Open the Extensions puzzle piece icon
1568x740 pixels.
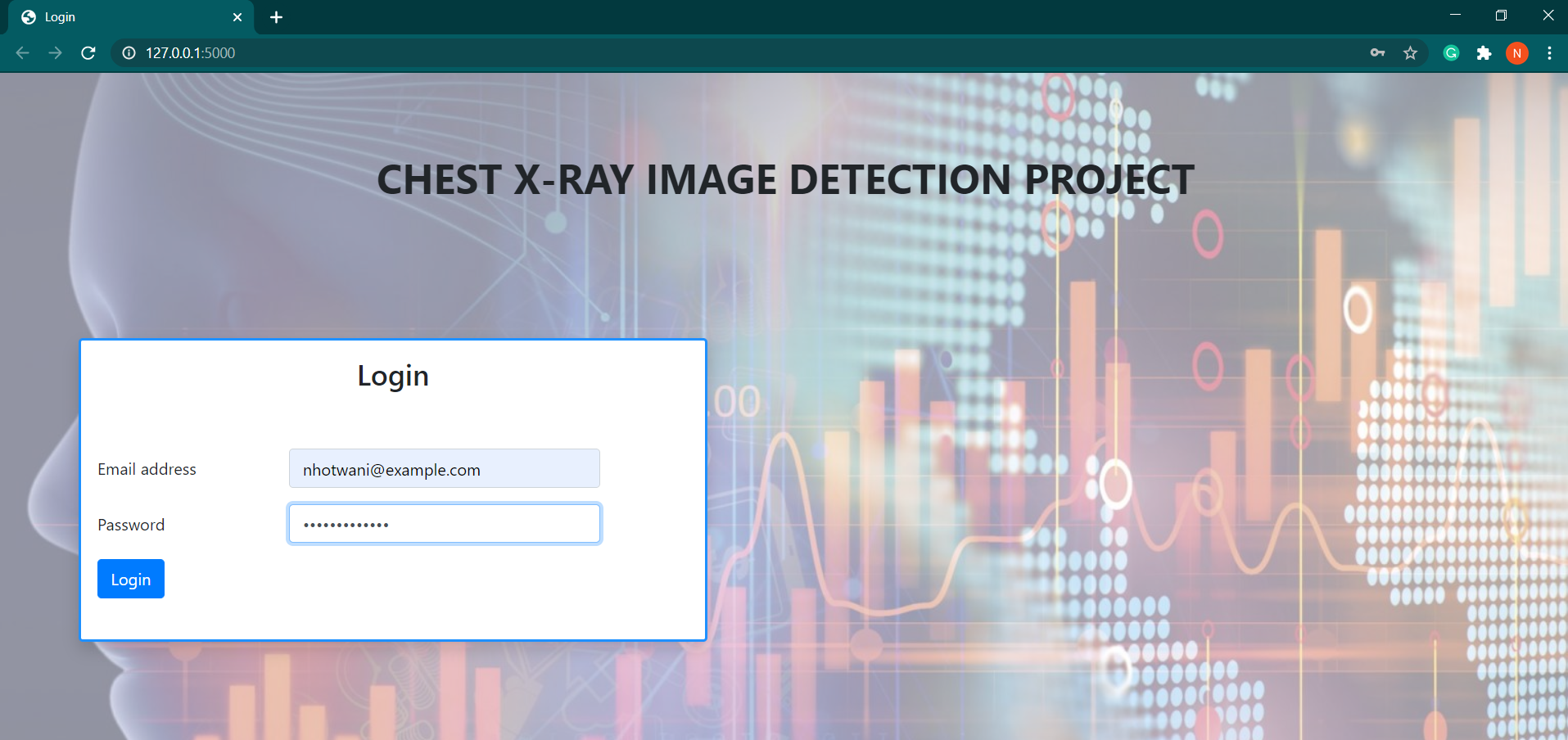1484,52
